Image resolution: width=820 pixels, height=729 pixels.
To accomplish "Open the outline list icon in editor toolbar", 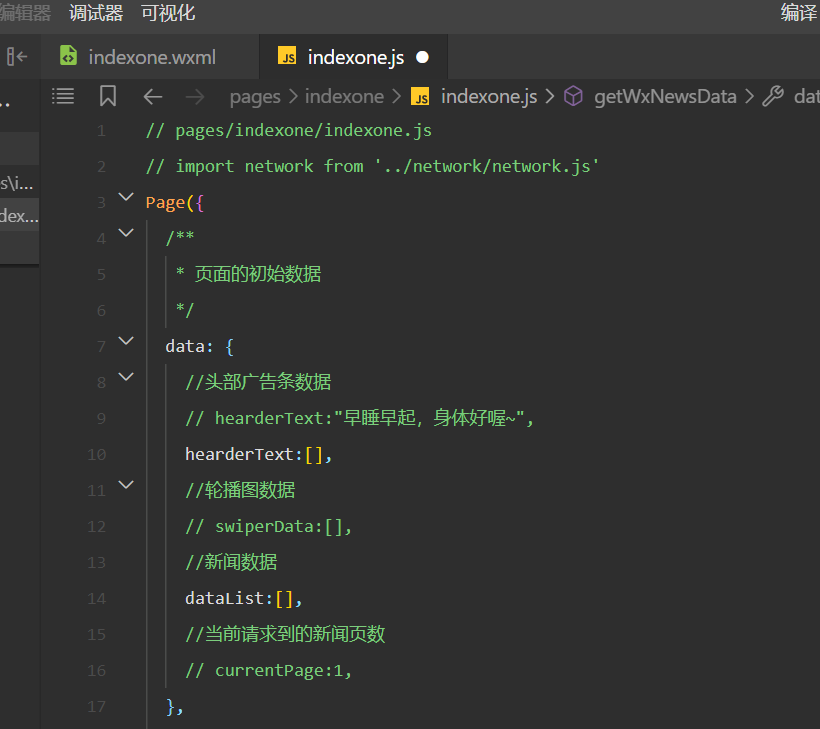I will [x=63, y=96].
